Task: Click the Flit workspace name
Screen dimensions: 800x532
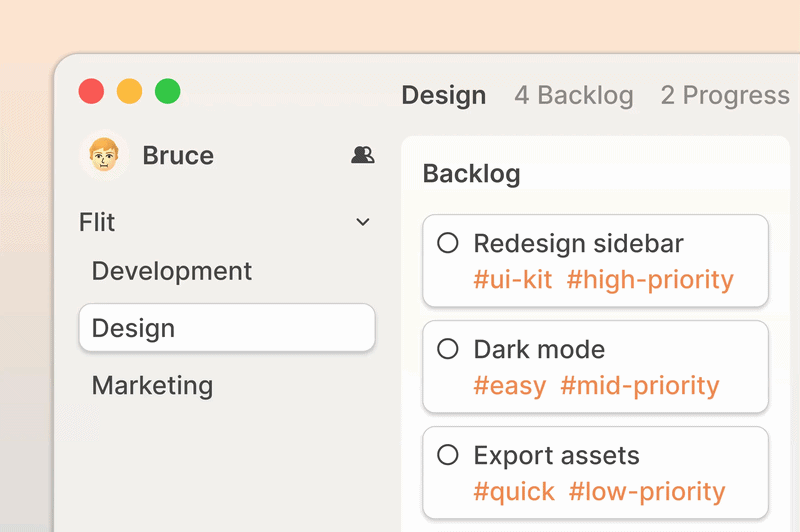Action: pyautogui.click(x=97, y=222)
